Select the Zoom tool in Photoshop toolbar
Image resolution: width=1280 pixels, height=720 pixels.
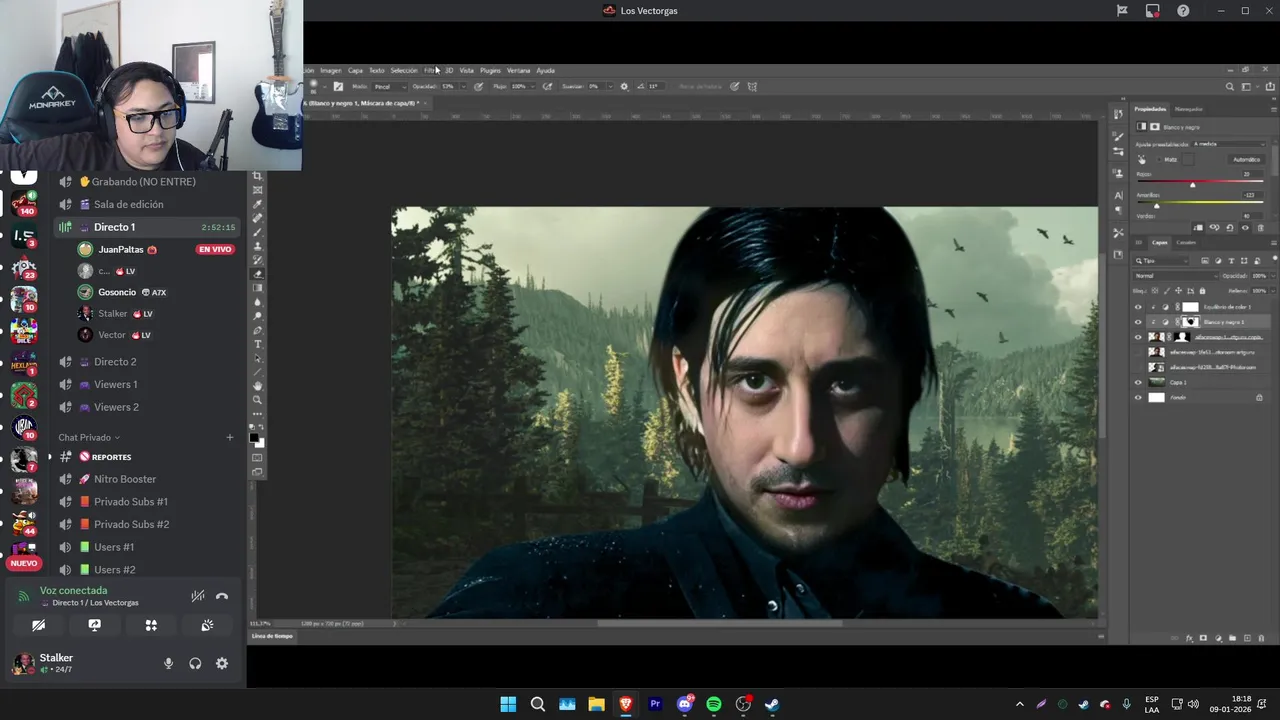[257, 400]
